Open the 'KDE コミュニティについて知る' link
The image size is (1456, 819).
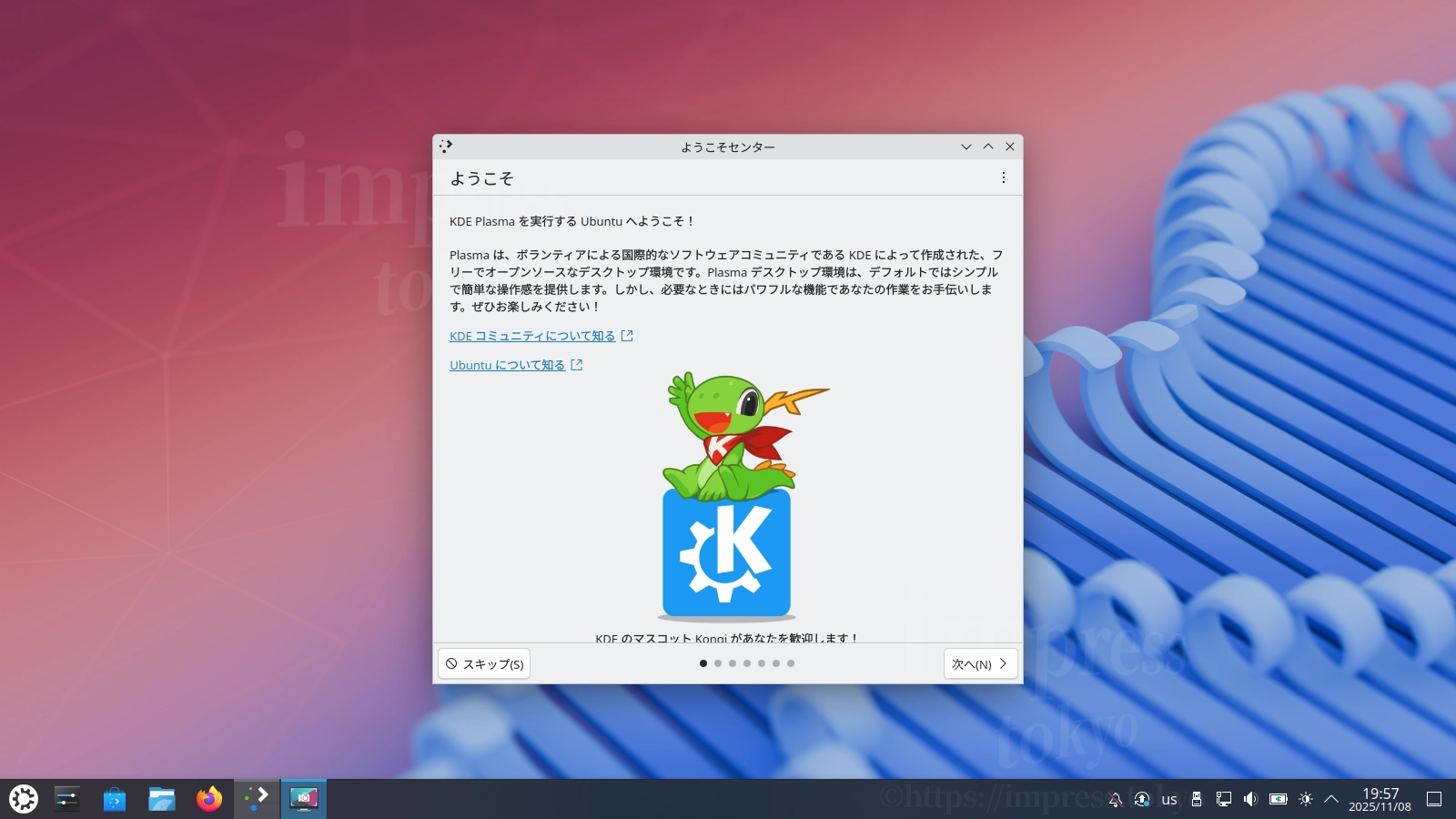[541, 336]
